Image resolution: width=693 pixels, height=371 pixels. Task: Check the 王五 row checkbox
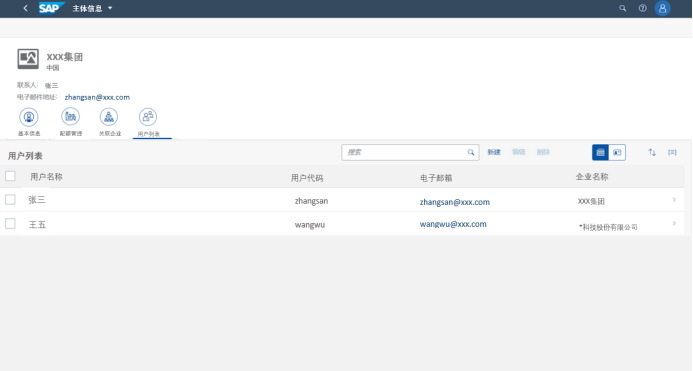[10, 224]
